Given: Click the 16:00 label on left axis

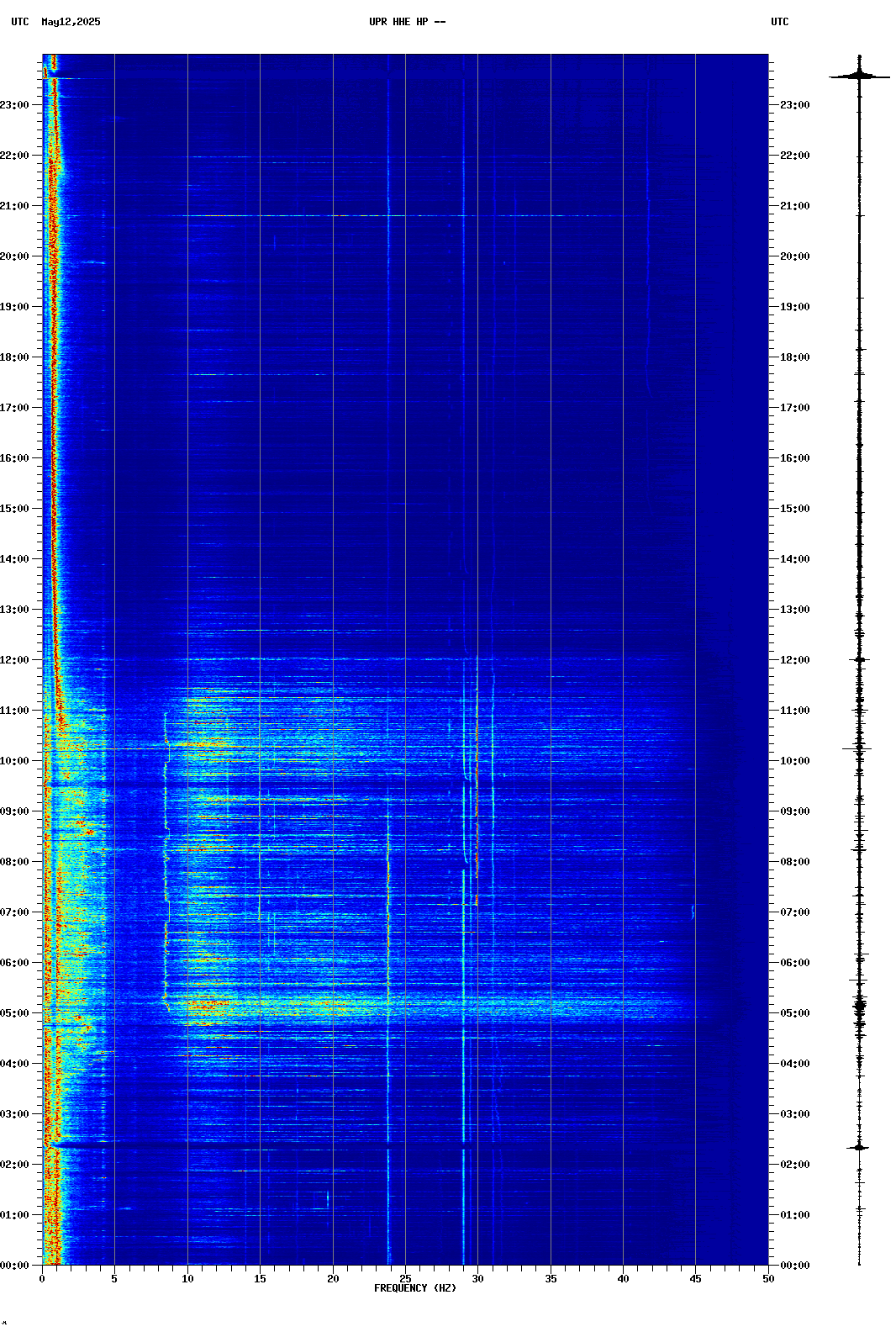Looking at the screenshot, I should (x=14, y=458).
